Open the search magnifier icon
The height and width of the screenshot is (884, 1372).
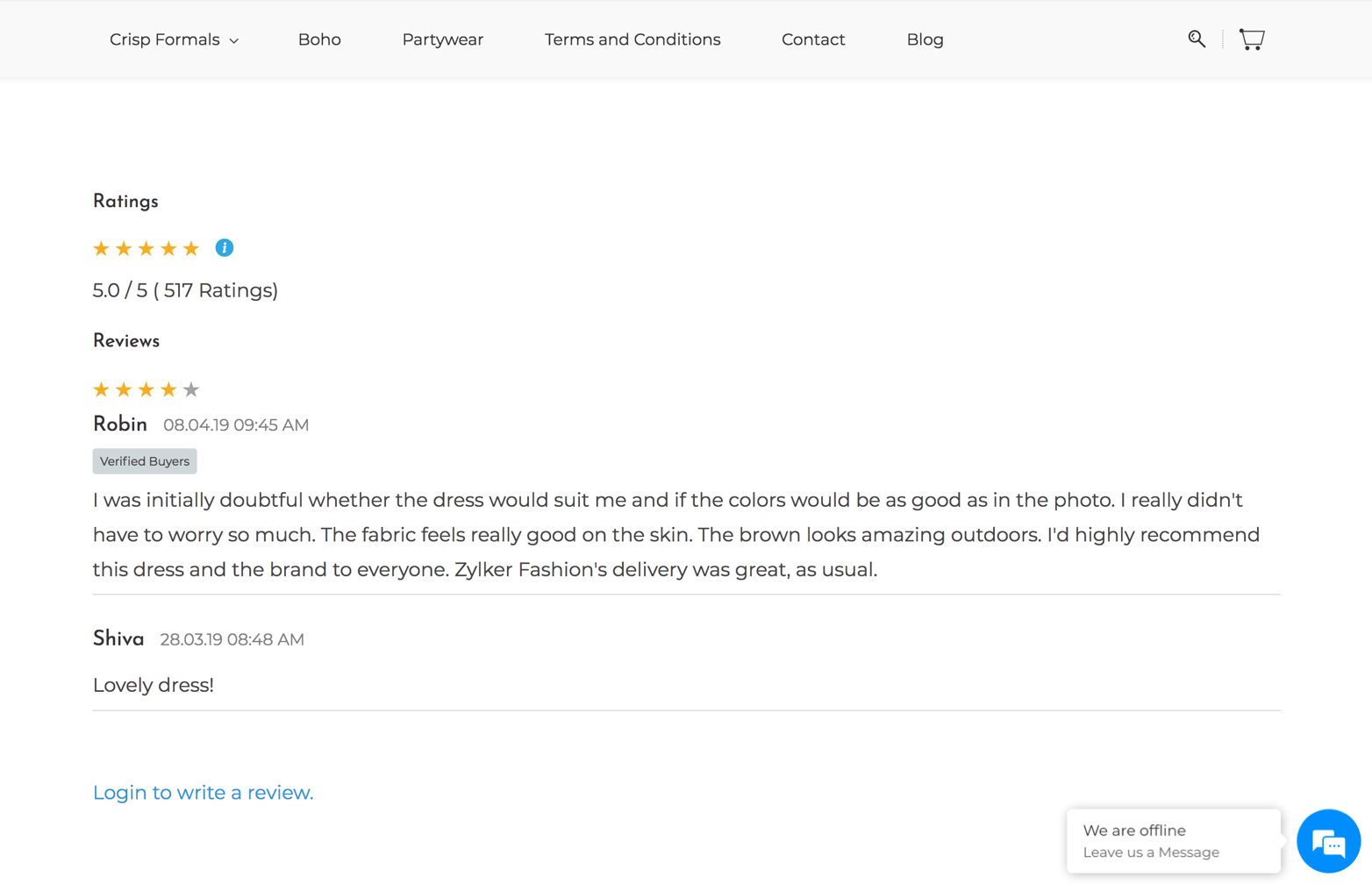click(x=1197, y=39)
